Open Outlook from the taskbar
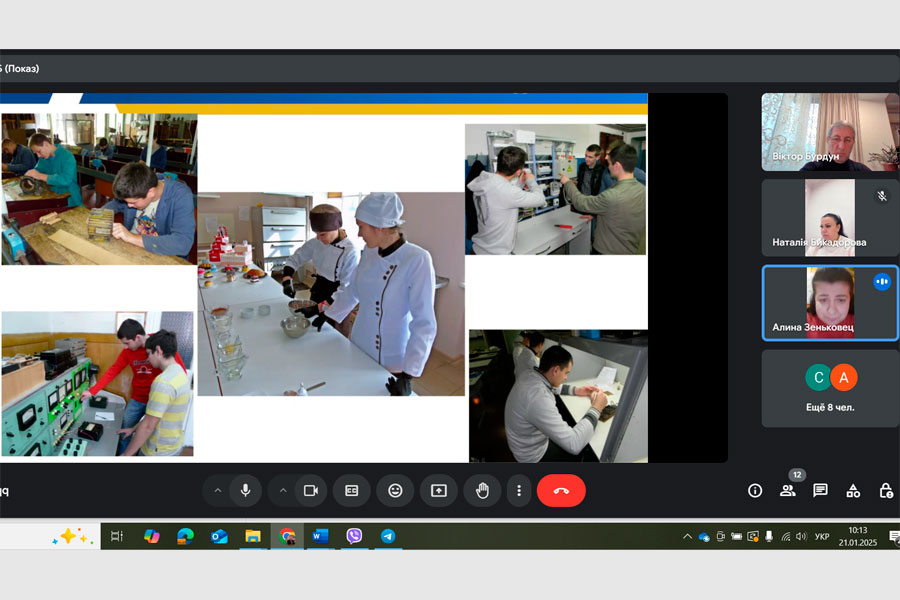This screenshot has height=600, width=900. pyautogui.click(x=219, y=536)
